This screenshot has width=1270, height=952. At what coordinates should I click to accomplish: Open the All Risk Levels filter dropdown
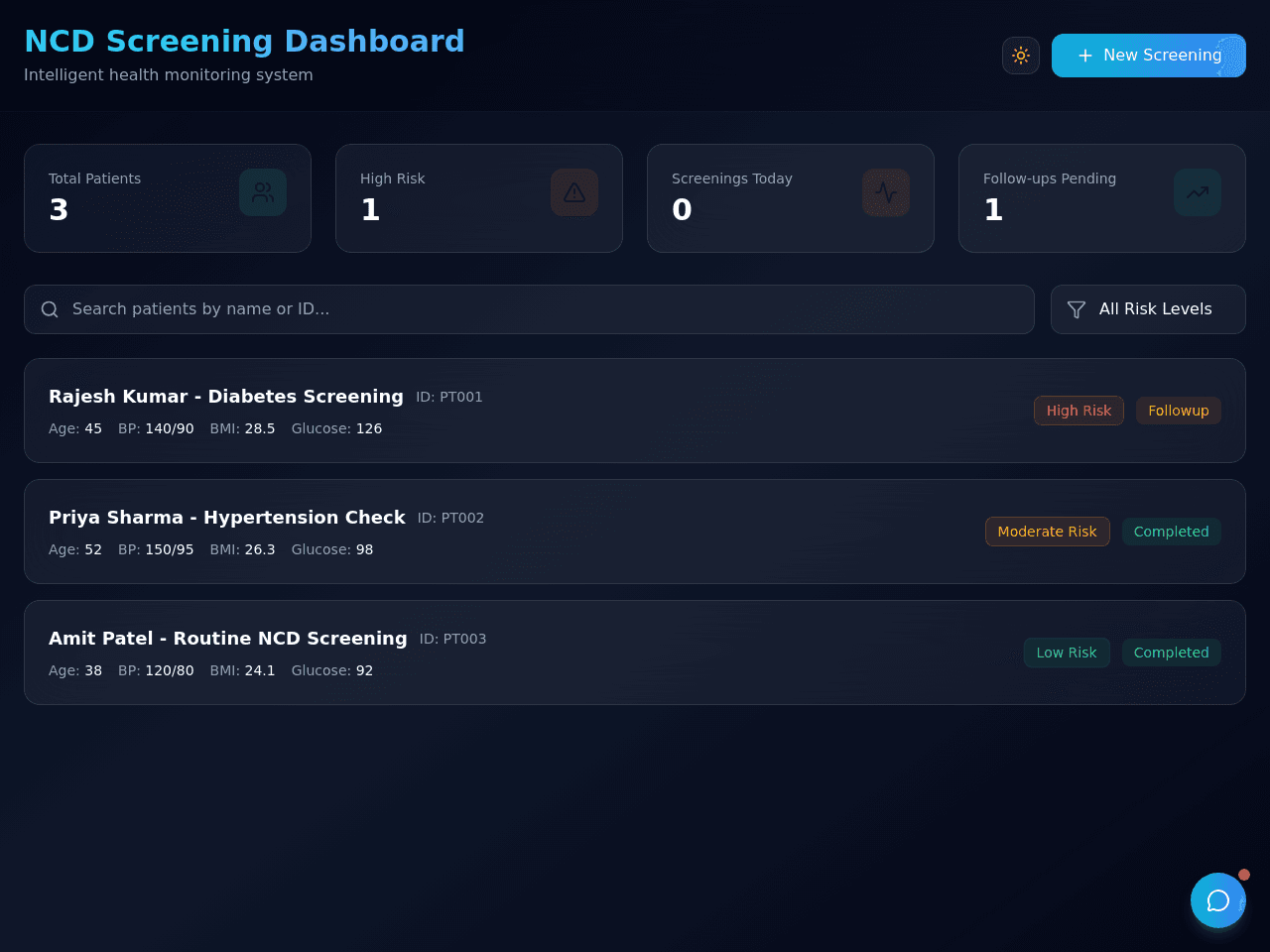(x=1148, y=309)
